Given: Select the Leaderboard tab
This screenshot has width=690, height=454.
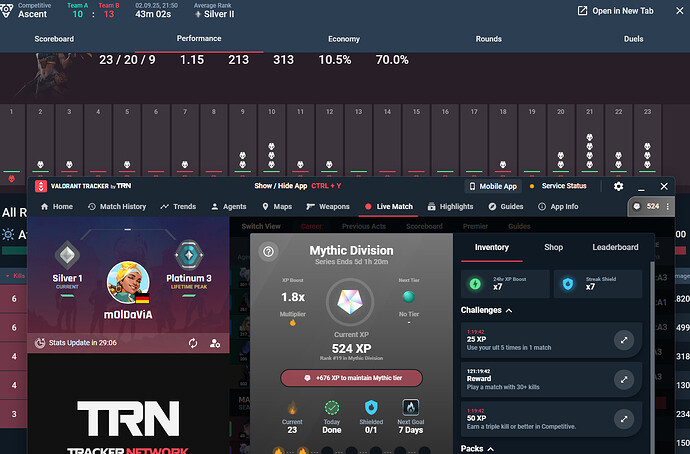Looking at the screenshot, I should (615, 247).
